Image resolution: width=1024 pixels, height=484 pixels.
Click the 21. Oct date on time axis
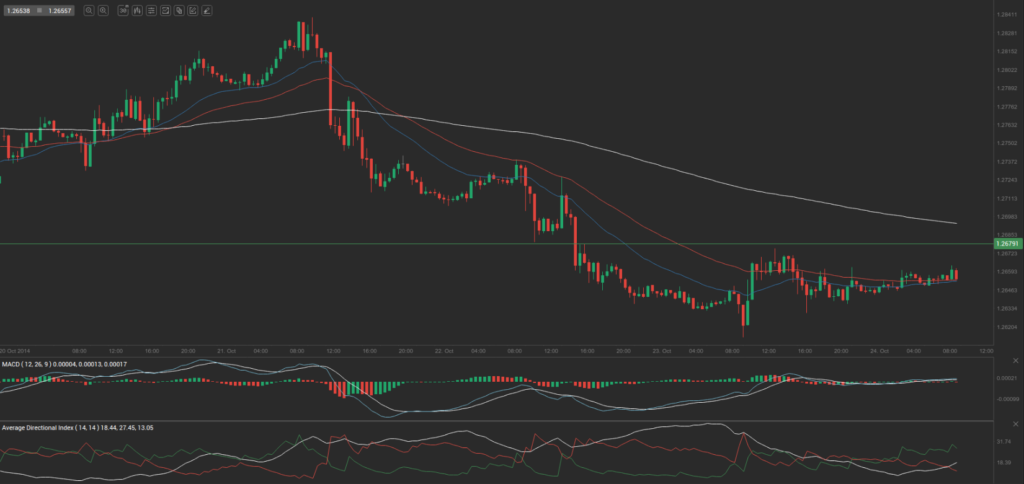click(225, 351)
